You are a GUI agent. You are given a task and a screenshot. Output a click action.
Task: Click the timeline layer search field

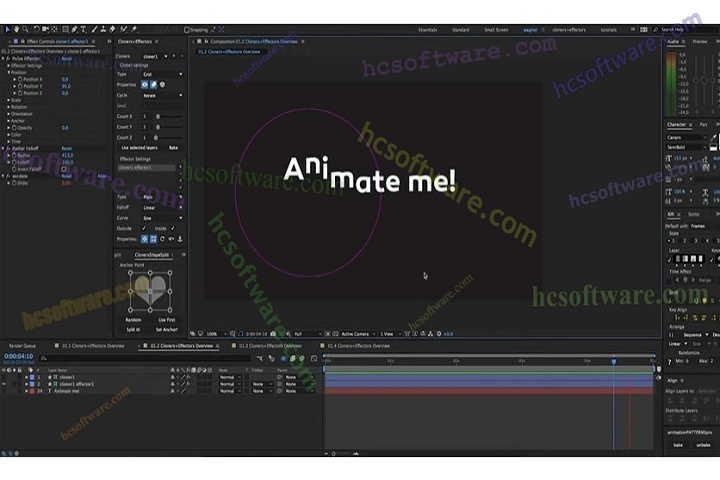[x=145, y=358]
